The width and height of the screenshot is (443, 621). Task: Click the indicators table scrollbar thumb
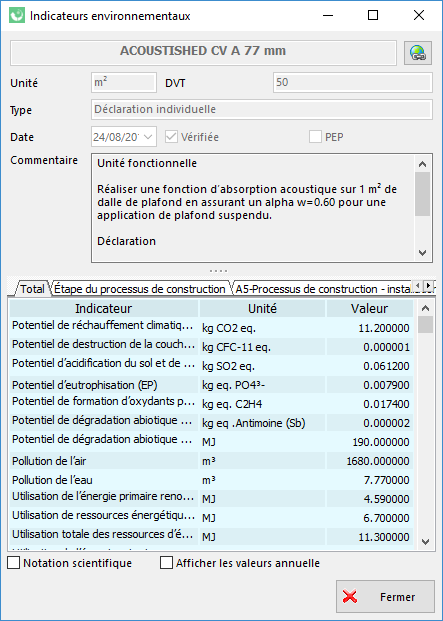coord(426,324)
